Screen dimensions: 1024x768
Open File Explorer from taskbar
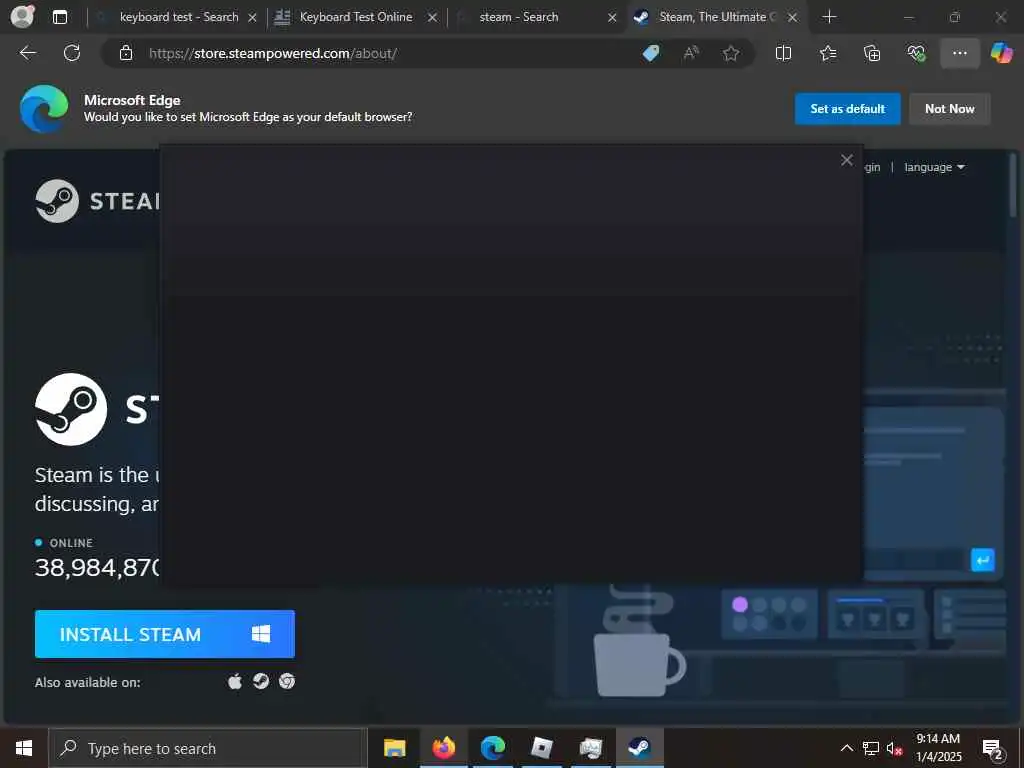394,748
